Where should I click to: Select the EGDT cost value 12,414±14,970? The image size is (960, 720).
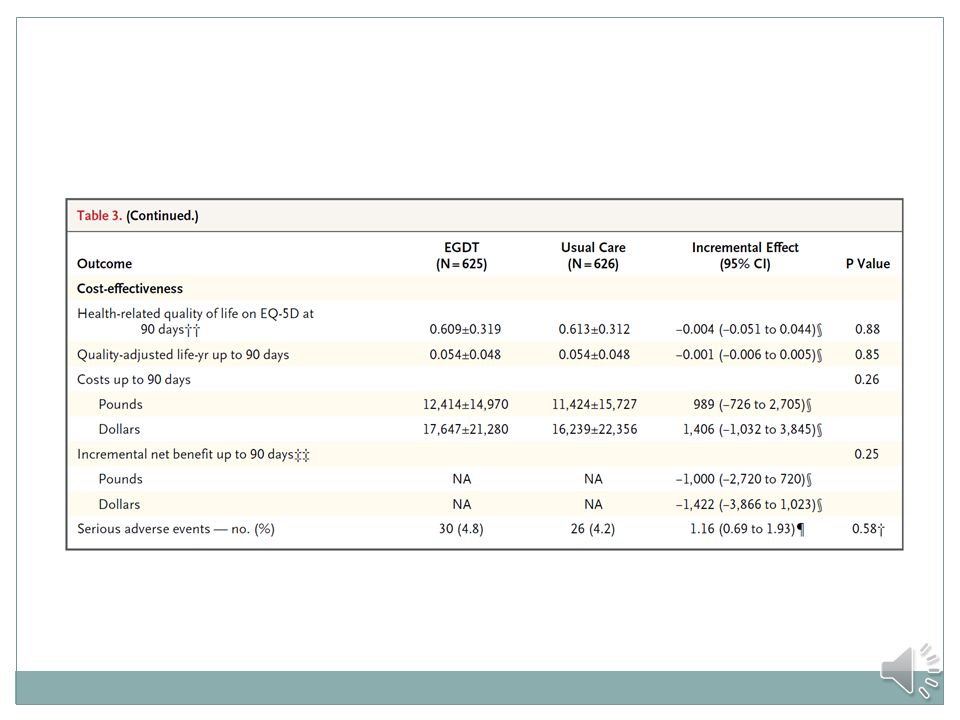click(465, 405)
